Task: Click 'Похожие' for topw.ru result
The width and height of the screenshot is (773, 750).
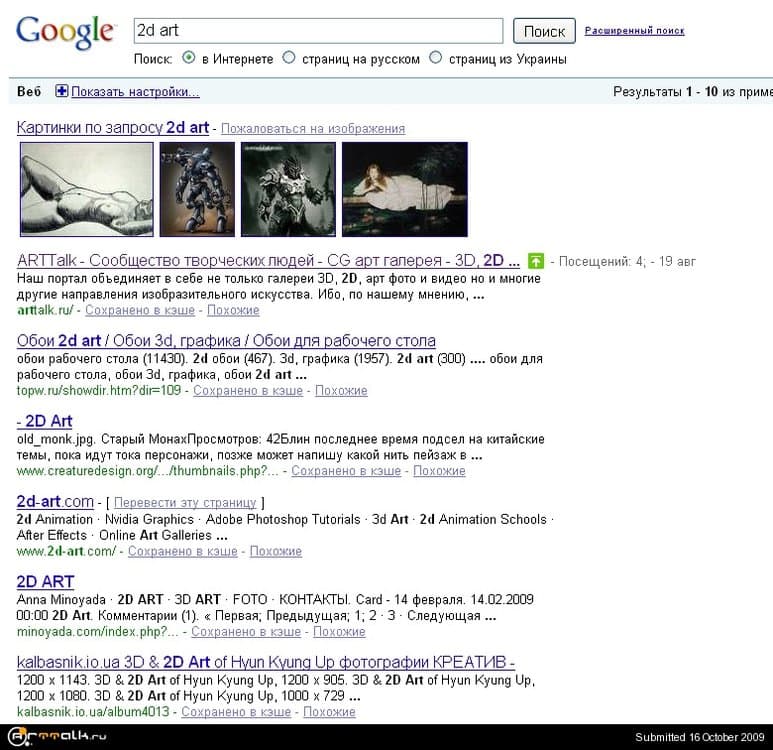Action: click(x=341, y=391)
